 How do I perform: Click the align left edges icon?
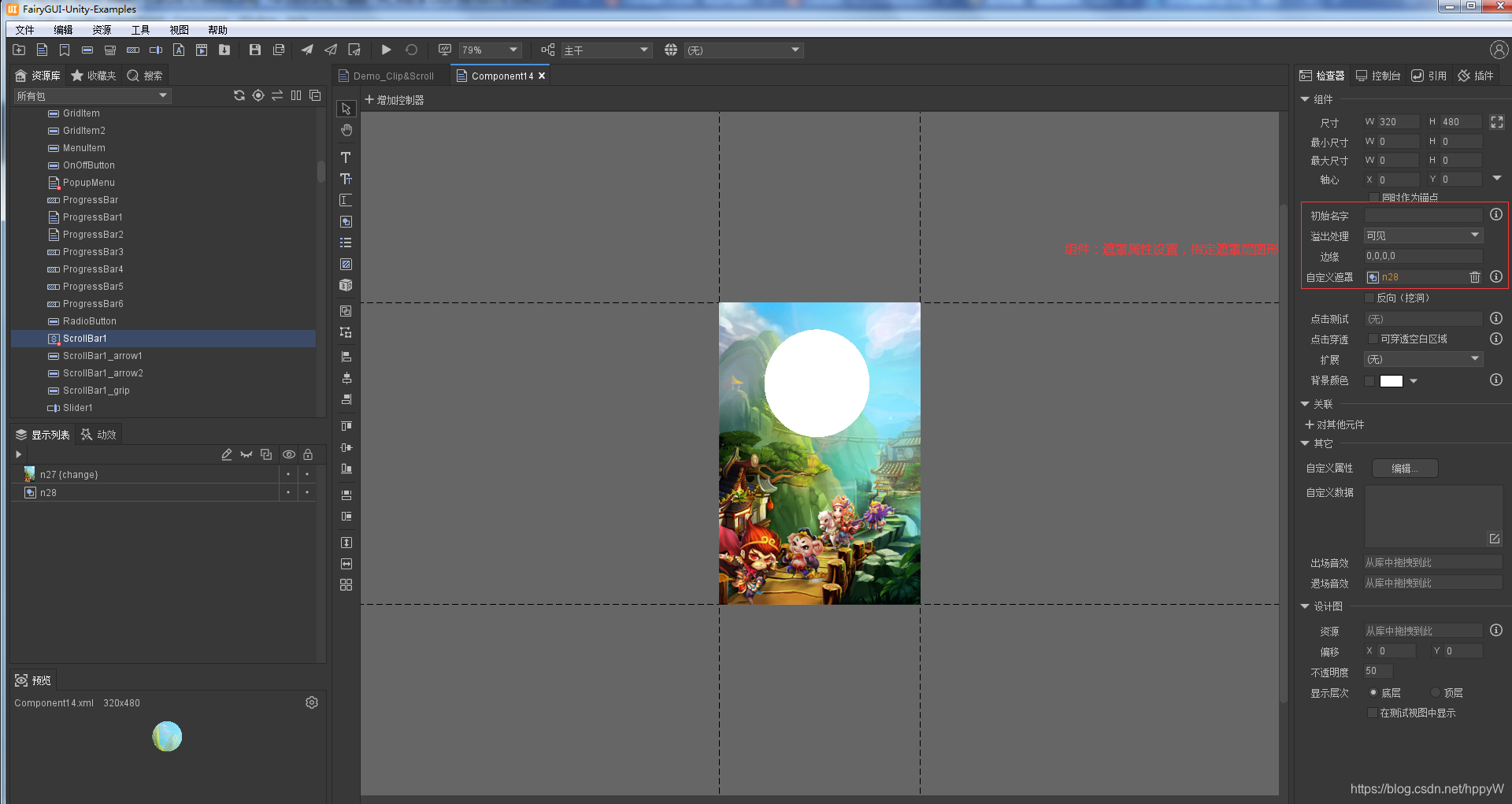(346, 357)
